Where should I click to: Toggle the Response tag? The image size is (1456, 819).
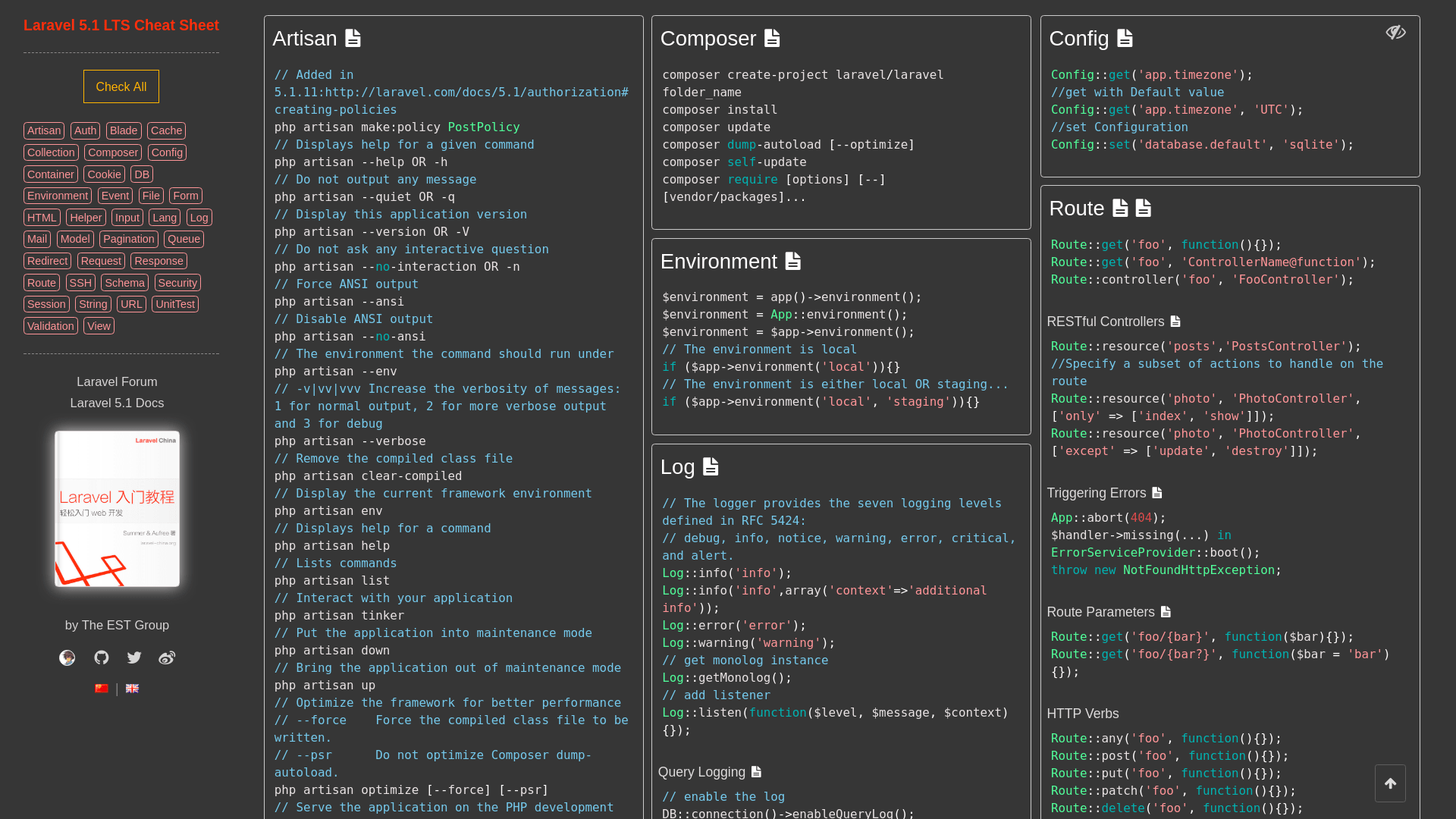pyautogui.click(x=158, y=261)
